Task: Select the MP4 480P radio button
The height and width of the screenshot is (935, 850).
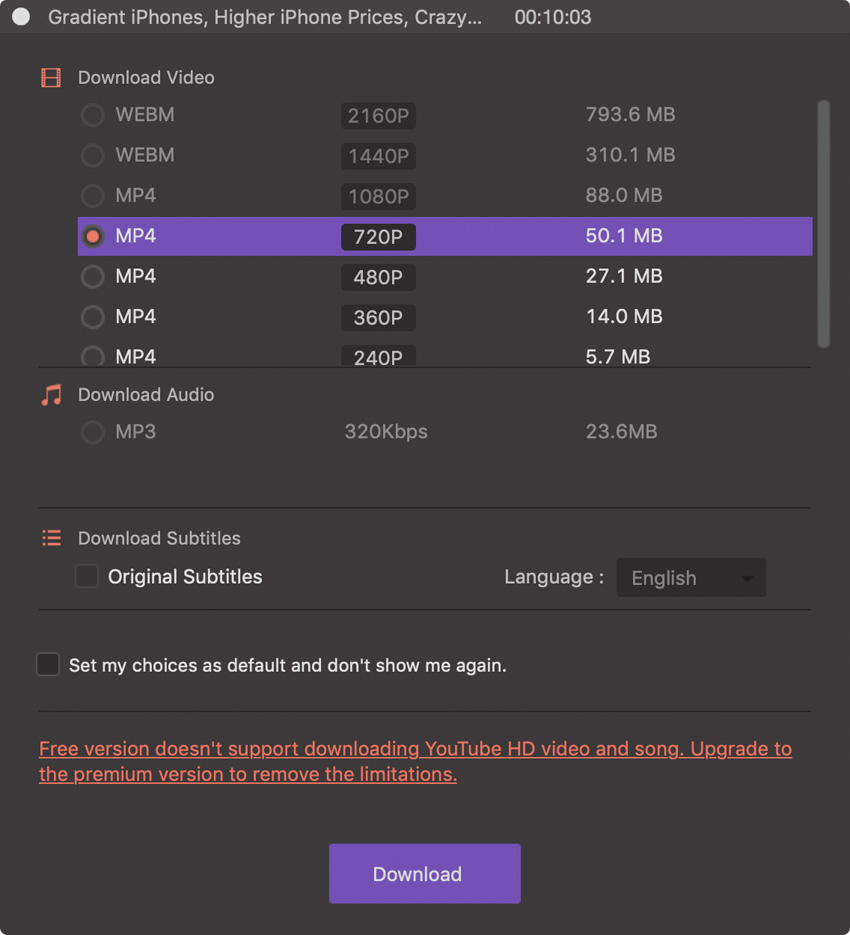Action: point(92,277)
